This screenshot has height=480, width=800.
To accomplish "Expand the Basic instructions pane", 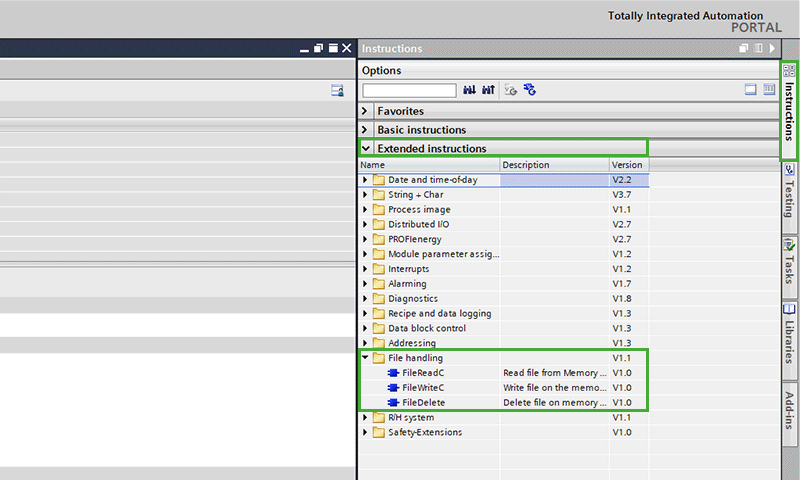I will 365,130.
